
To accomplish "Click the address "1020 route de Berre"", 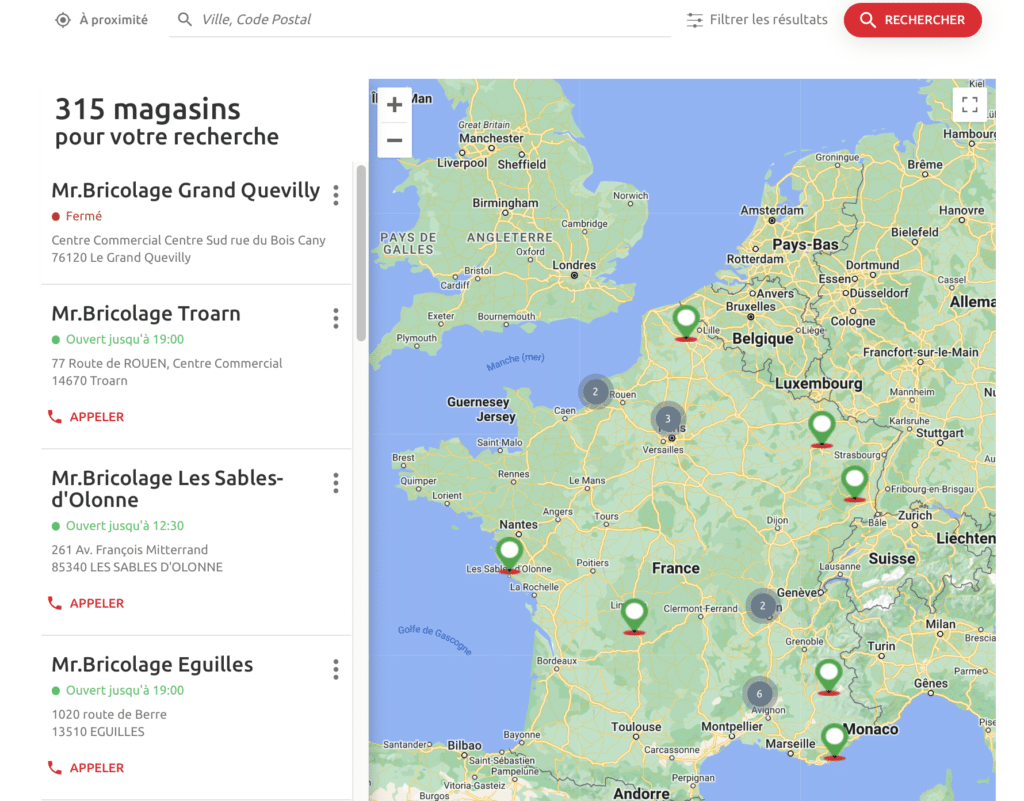I will 109,714.
